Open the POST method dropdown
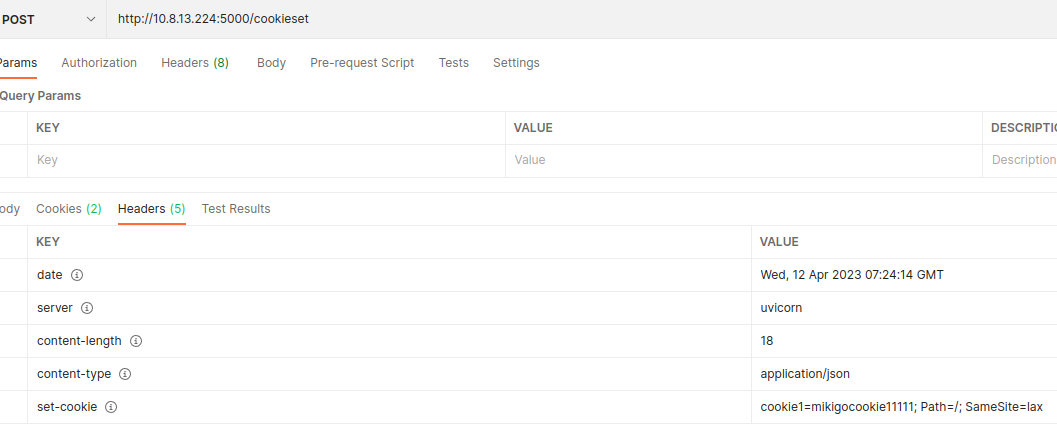The image size is (1057, 430). point(52,19)
